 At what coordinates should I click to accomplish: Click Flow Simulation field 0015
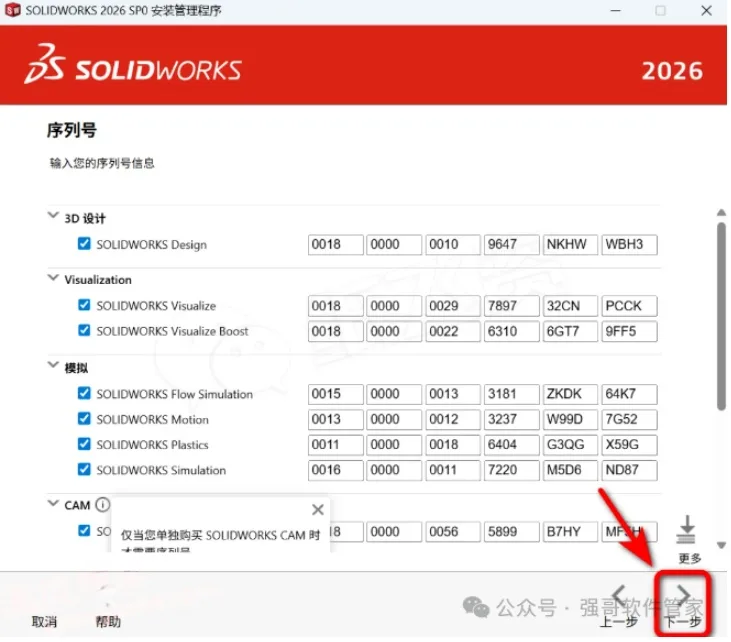(335, 394)
